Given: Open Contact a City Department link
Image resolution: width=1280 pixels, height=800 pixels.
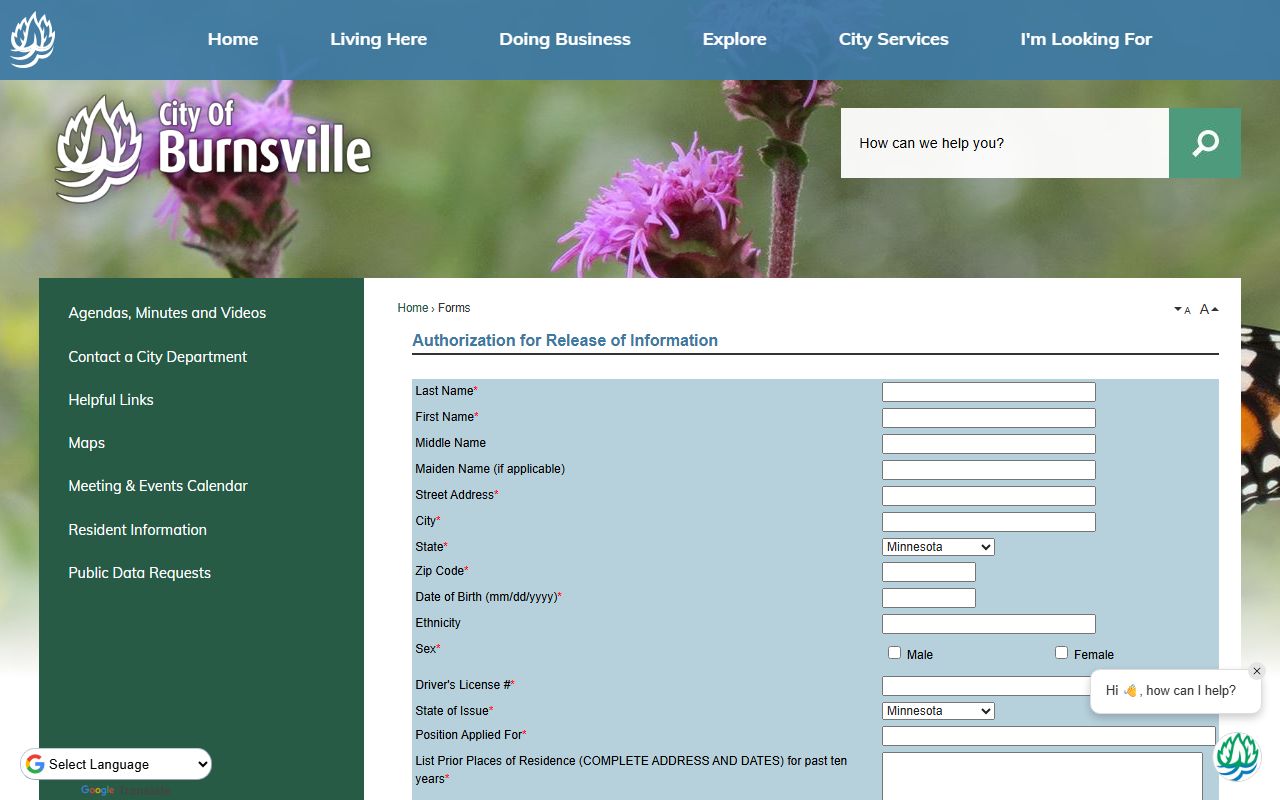Looking at the screenshot, I should [x=157, y=357].
